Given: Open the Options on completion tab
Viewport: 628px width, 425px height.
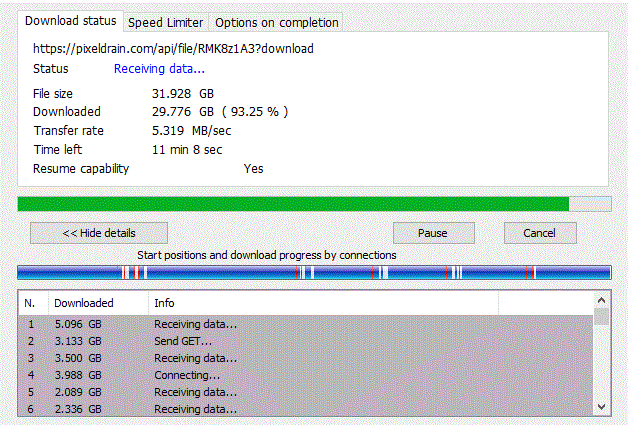Looking at the screenshot, I should 277,22.
